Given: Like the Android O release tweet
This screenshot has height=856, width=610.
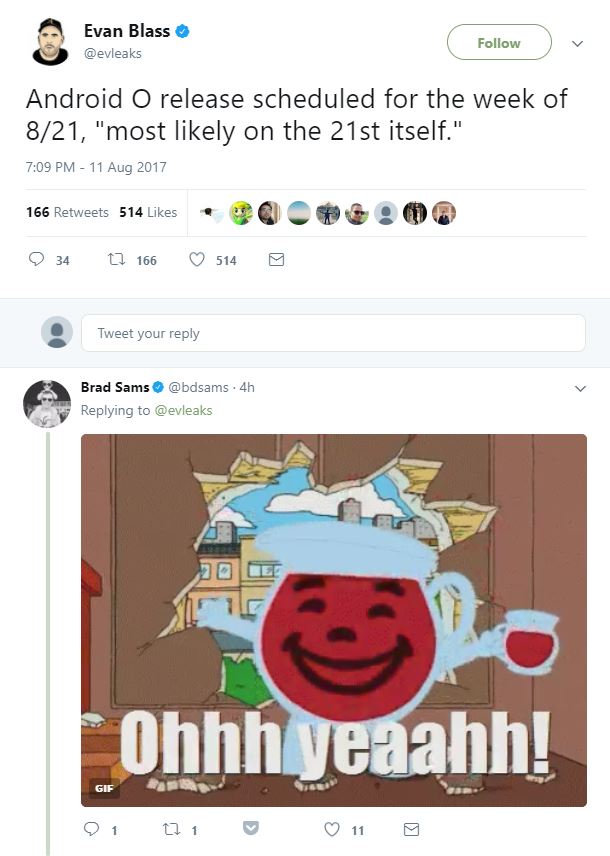Looking at the screenshot, I should click(x=197, y=260).
